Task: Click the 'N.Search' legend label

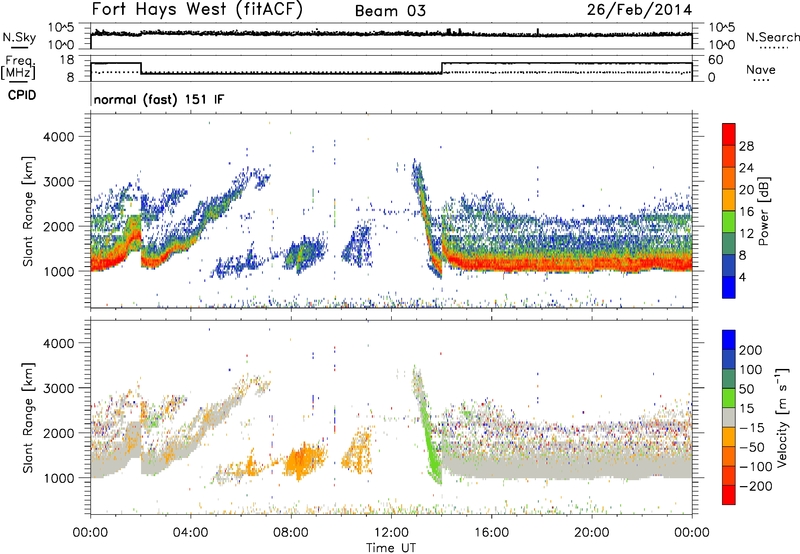Action: 772,37
